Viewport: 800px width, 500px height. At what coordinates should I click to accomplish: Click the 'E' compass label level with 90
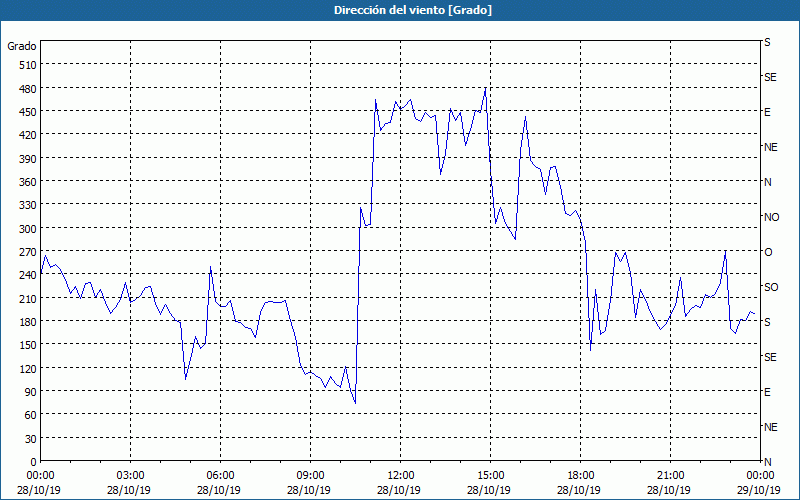[x=767, y=392]
